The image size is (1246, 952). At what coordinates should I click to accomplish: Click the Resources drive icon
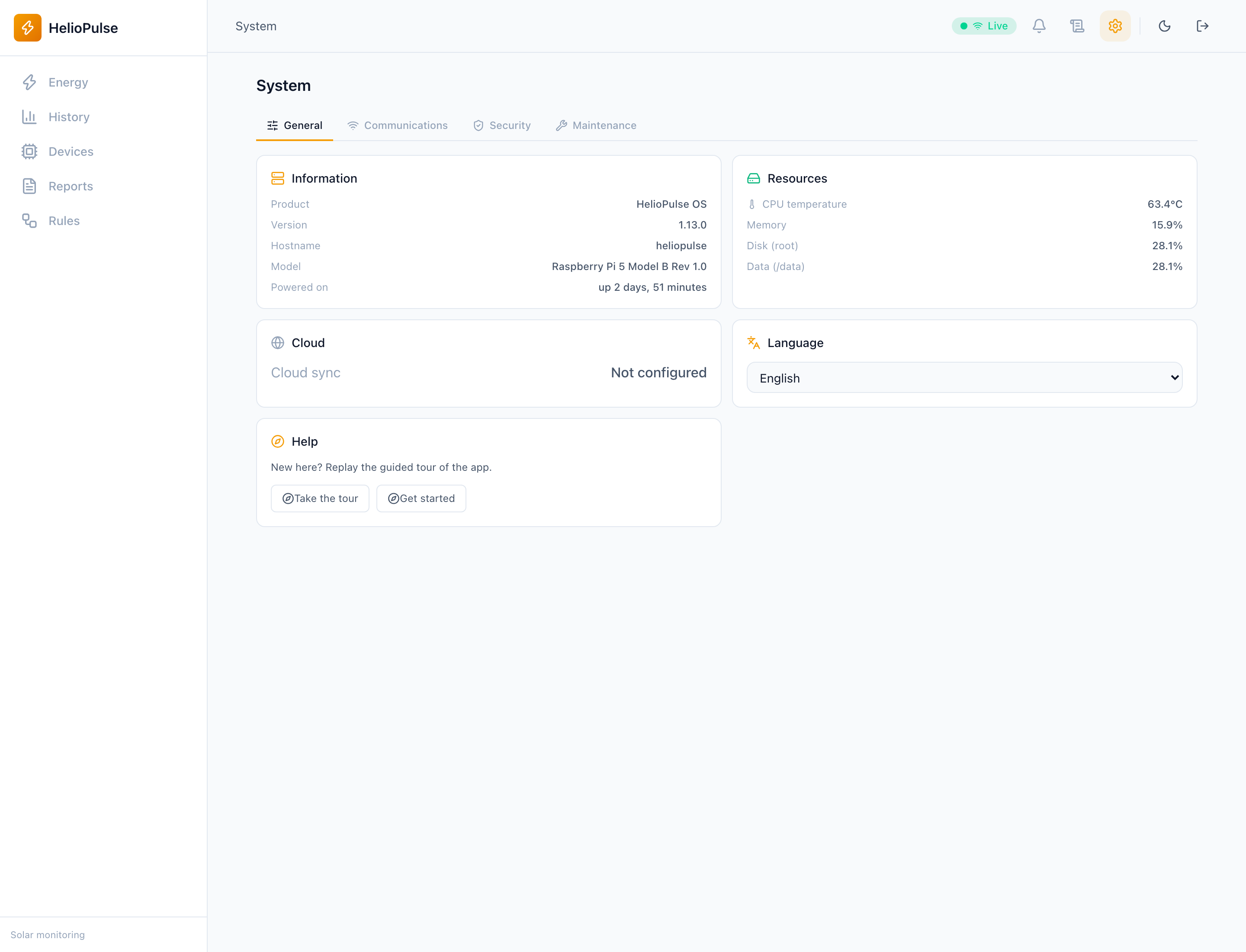click(x=753, y=178)
